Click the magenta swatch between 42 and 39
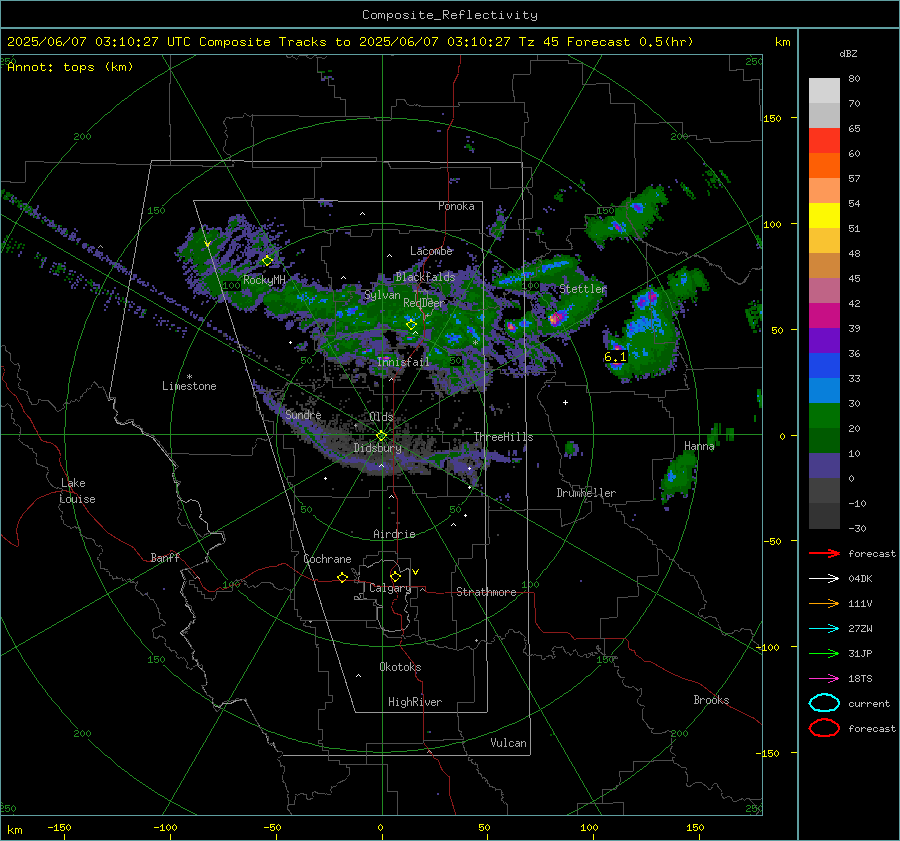 point(824,316)
